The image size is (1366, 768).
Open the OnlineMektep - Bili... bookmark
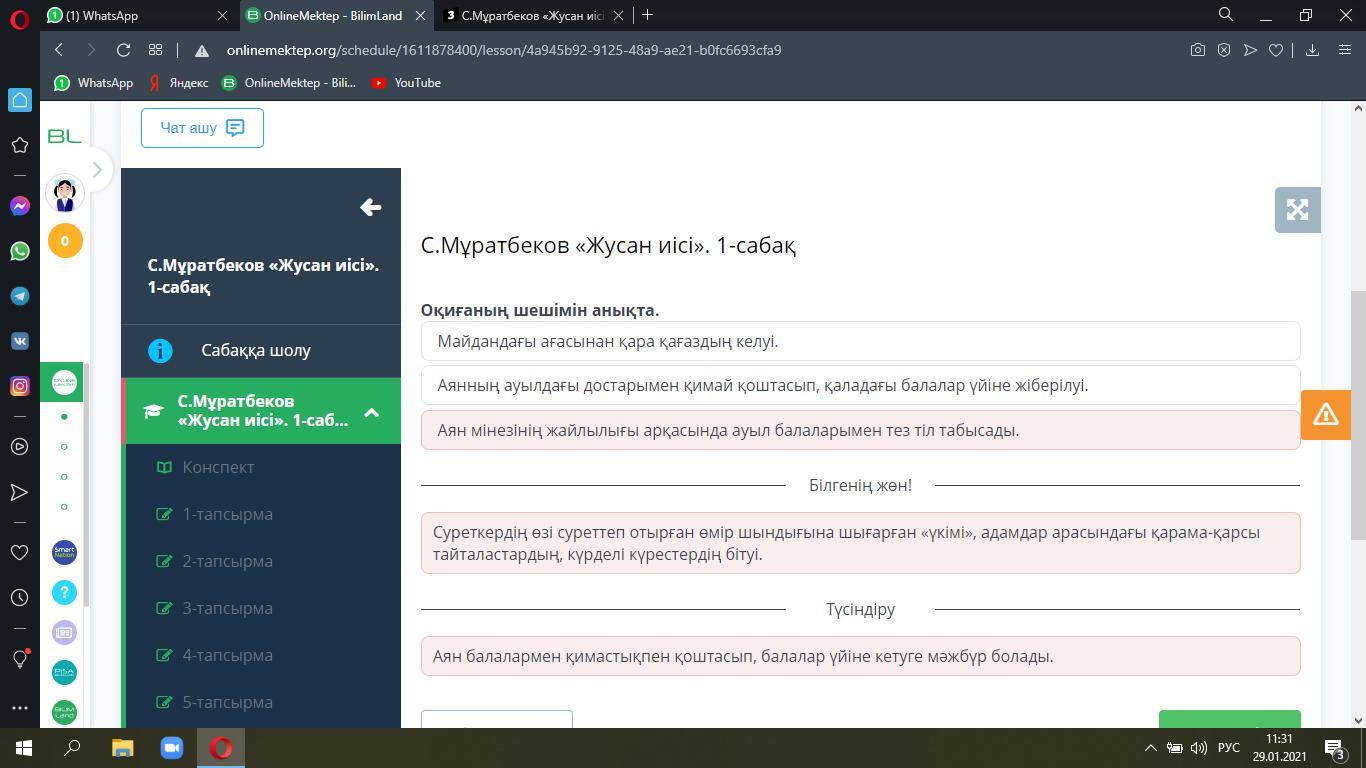pos(289,83)
